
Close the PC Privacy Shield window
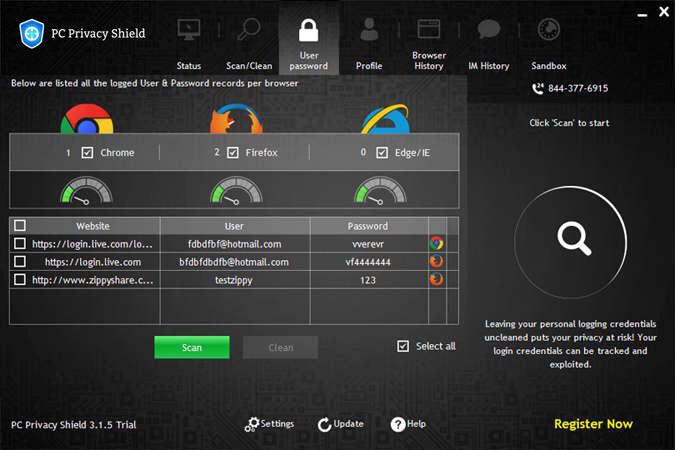[664, 12]
